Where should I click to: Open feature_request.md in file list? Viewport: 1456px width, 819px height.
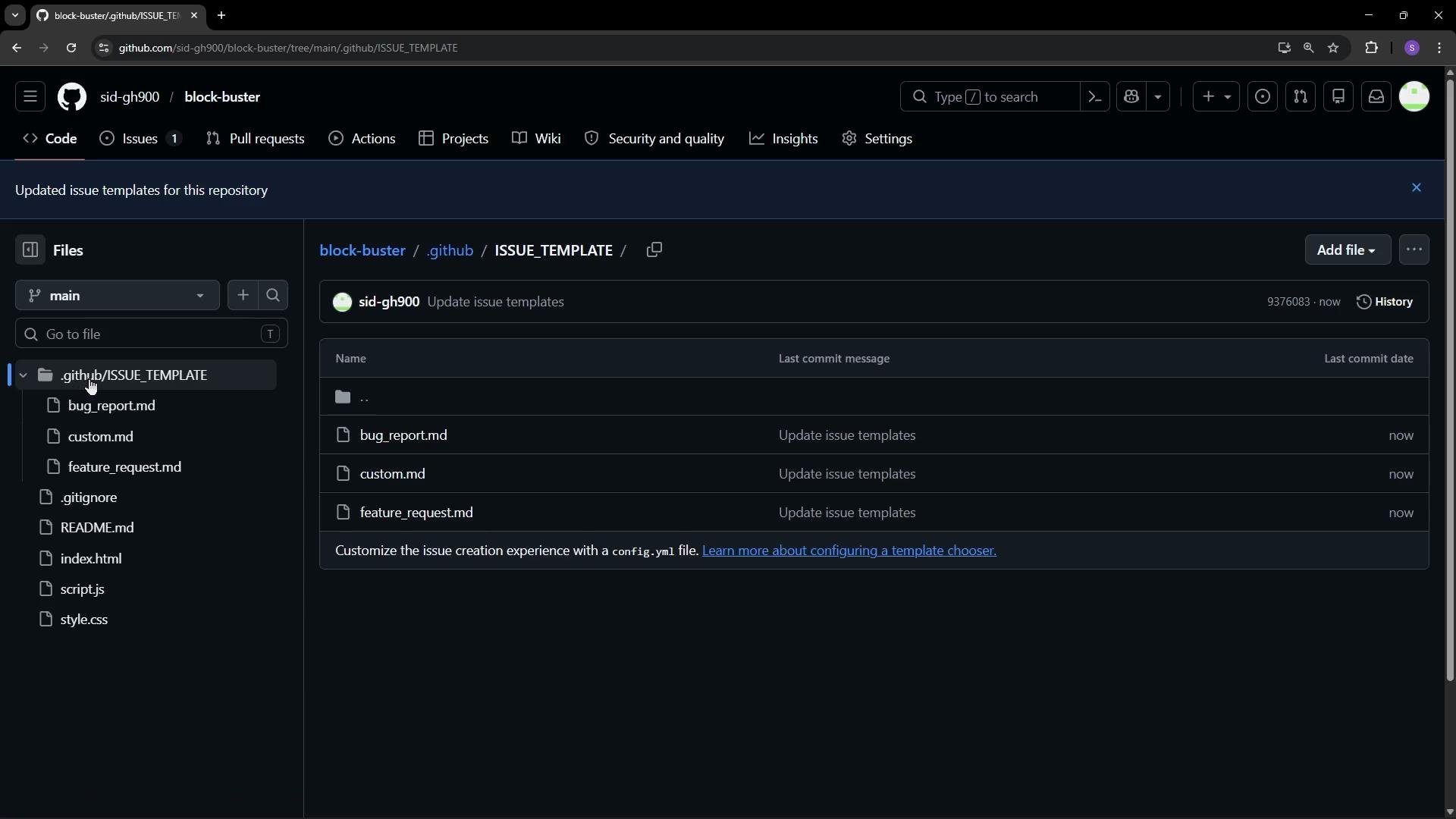point(416,513)
